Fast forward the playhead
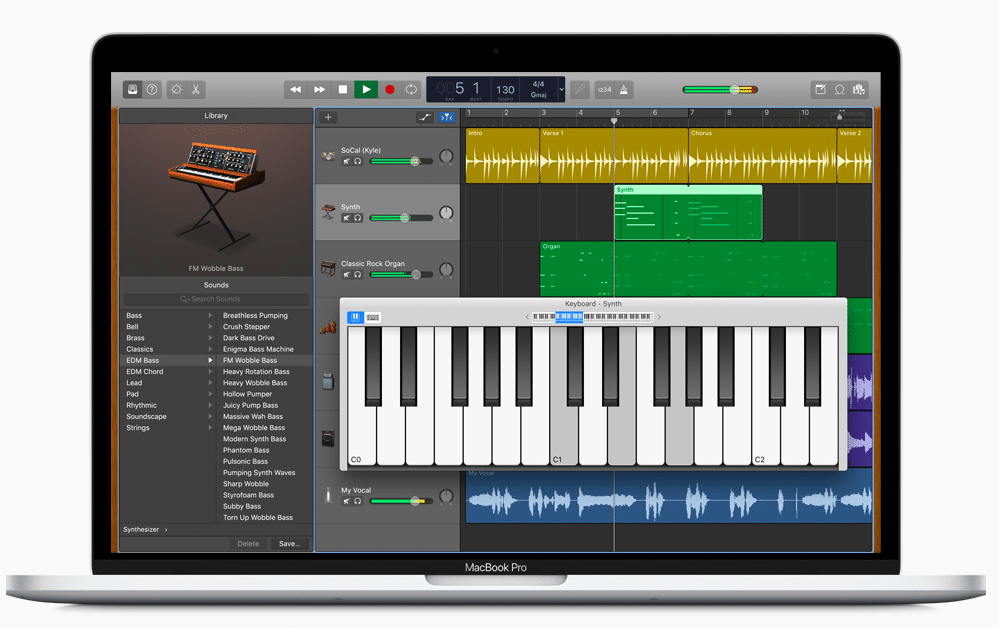 [x=319, y=89]
